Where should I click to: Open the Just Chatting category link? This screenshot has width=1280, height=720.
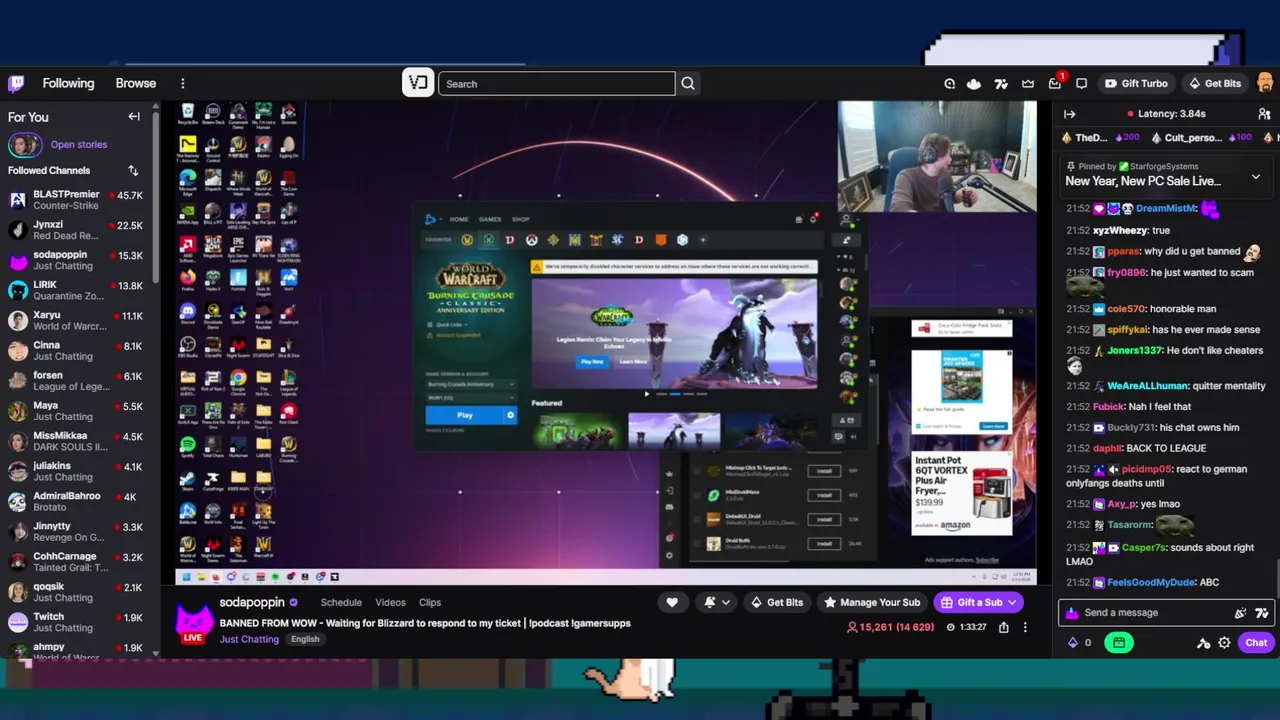249,639
